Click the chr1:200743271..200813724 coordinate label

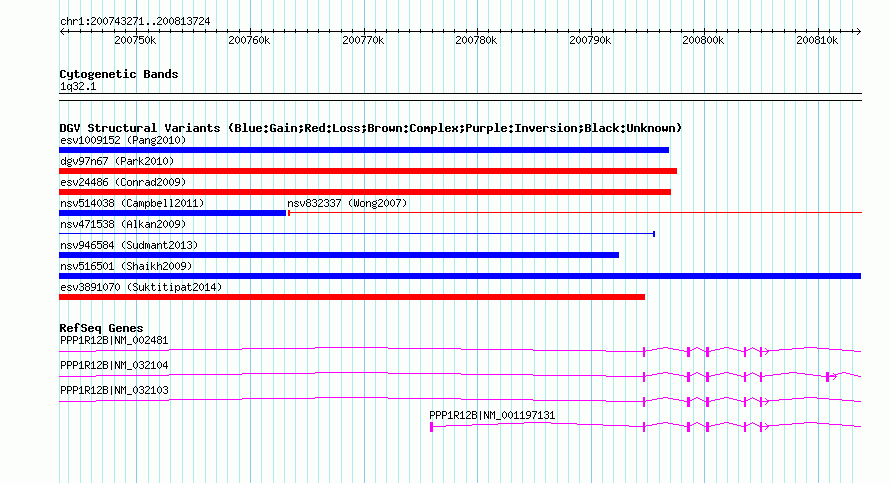click(x=135, y=22)
